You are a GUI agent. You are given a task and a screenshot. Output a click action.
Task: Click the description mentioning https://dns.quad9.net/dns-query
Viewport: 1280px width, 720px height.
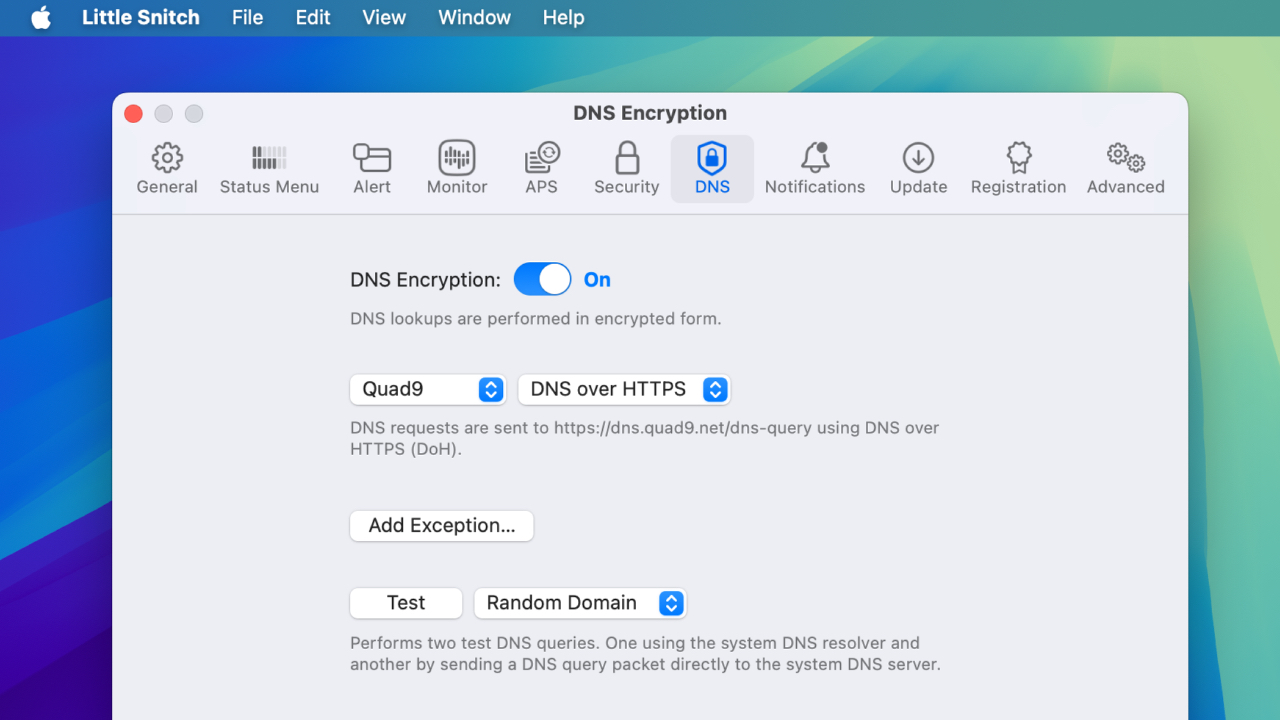pos(645,438)
